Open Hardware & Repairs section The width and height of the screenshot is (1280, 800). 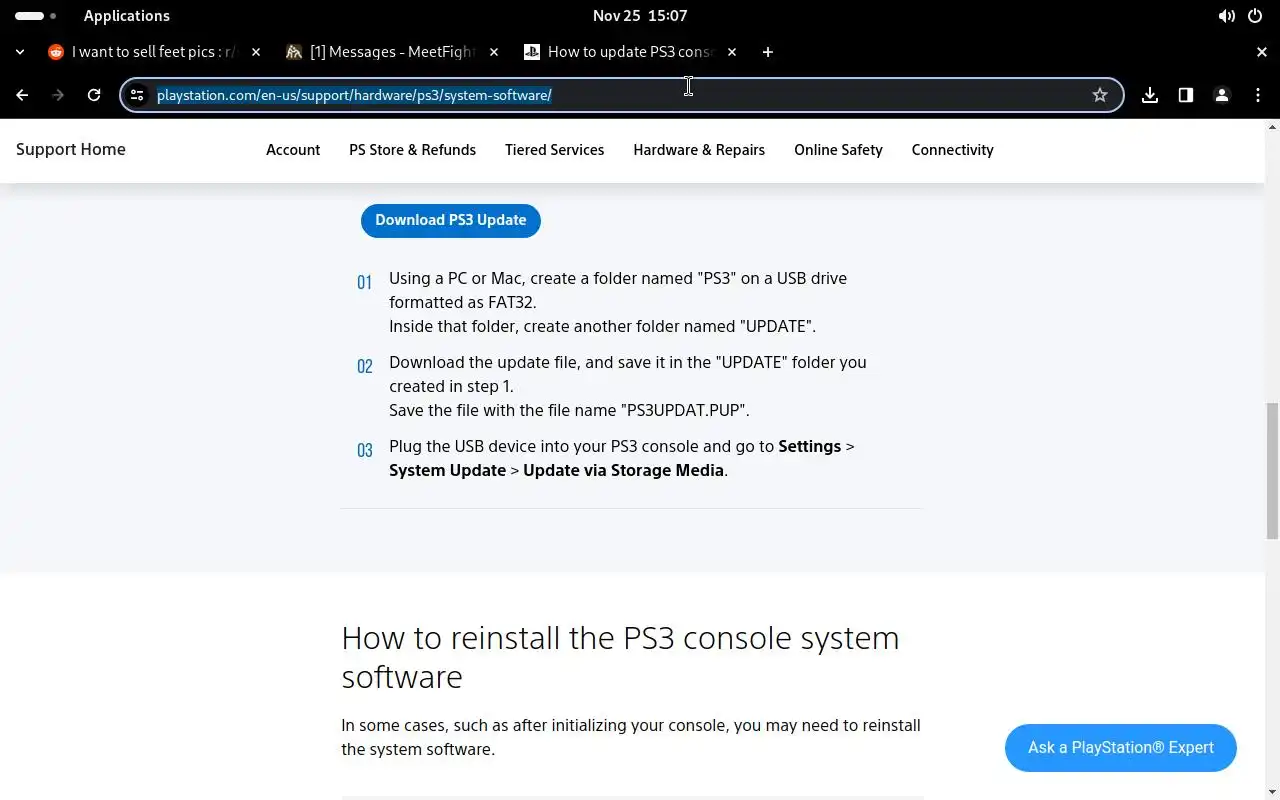tap(699, 150)
